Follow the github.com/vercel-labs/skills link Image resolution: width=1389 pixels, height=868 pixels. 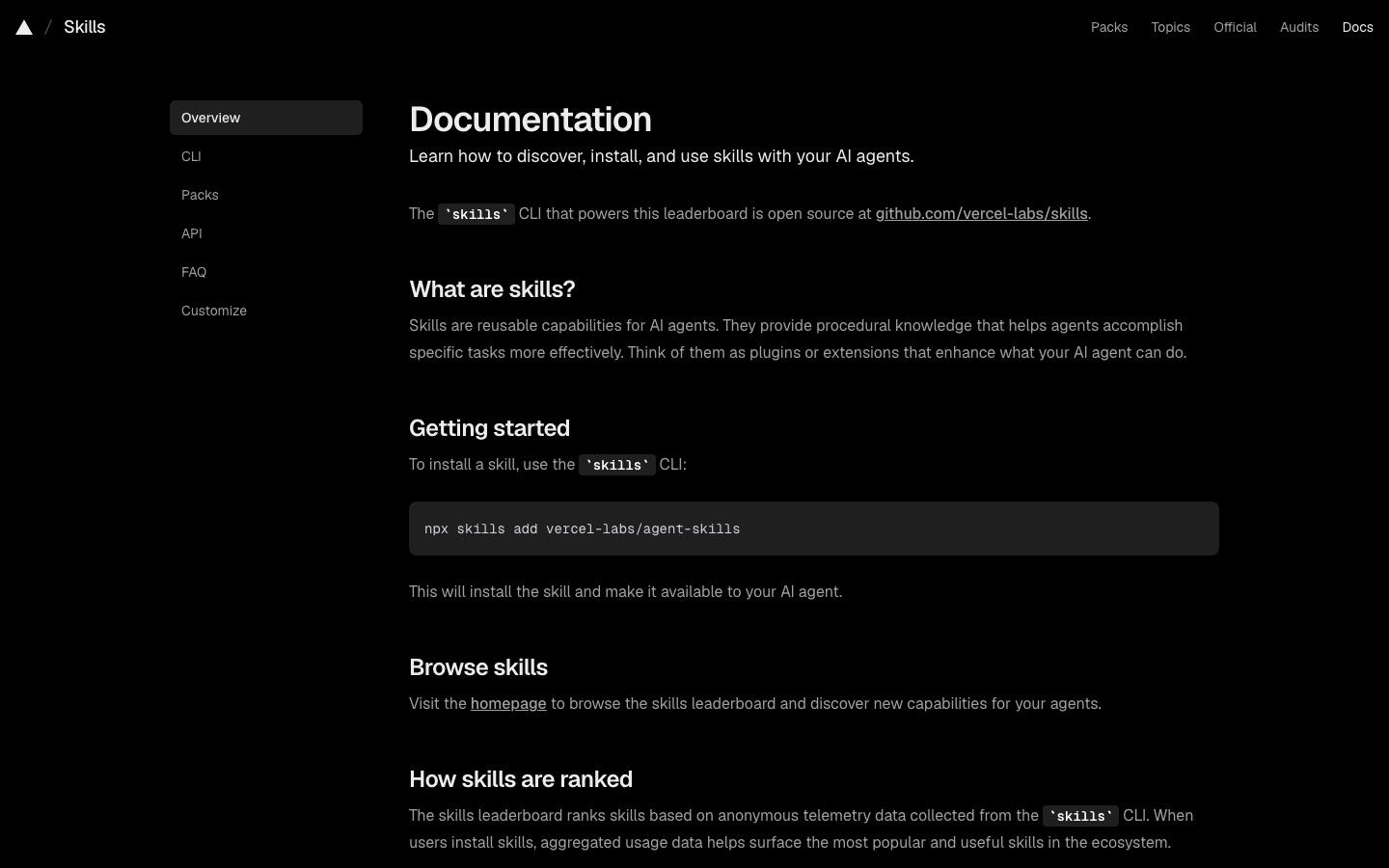pyautogui.click(x=981, y=214)
